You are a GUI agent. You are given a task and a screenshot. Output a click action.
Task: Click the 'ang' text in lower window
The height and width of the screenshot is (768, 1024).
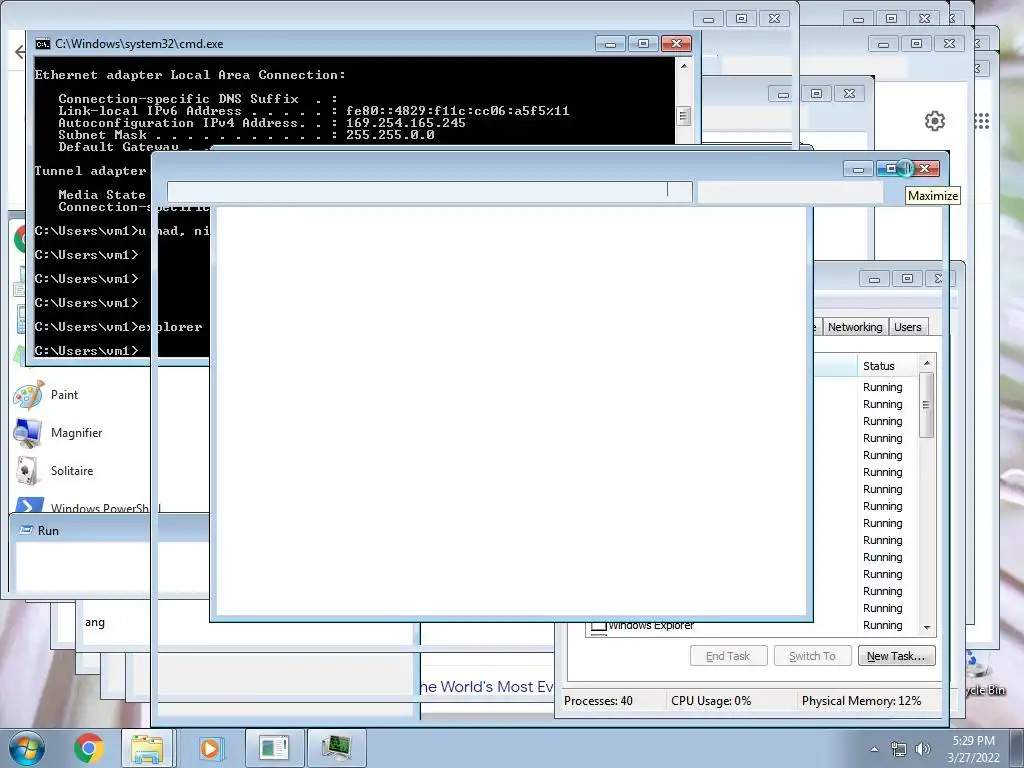point(95,622)
